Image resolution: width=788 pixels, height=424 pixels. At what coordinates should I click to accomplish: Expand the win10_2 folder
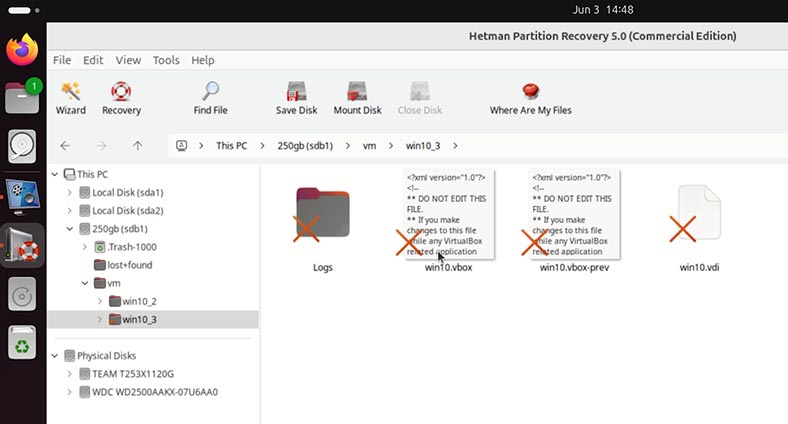(100, 301)
